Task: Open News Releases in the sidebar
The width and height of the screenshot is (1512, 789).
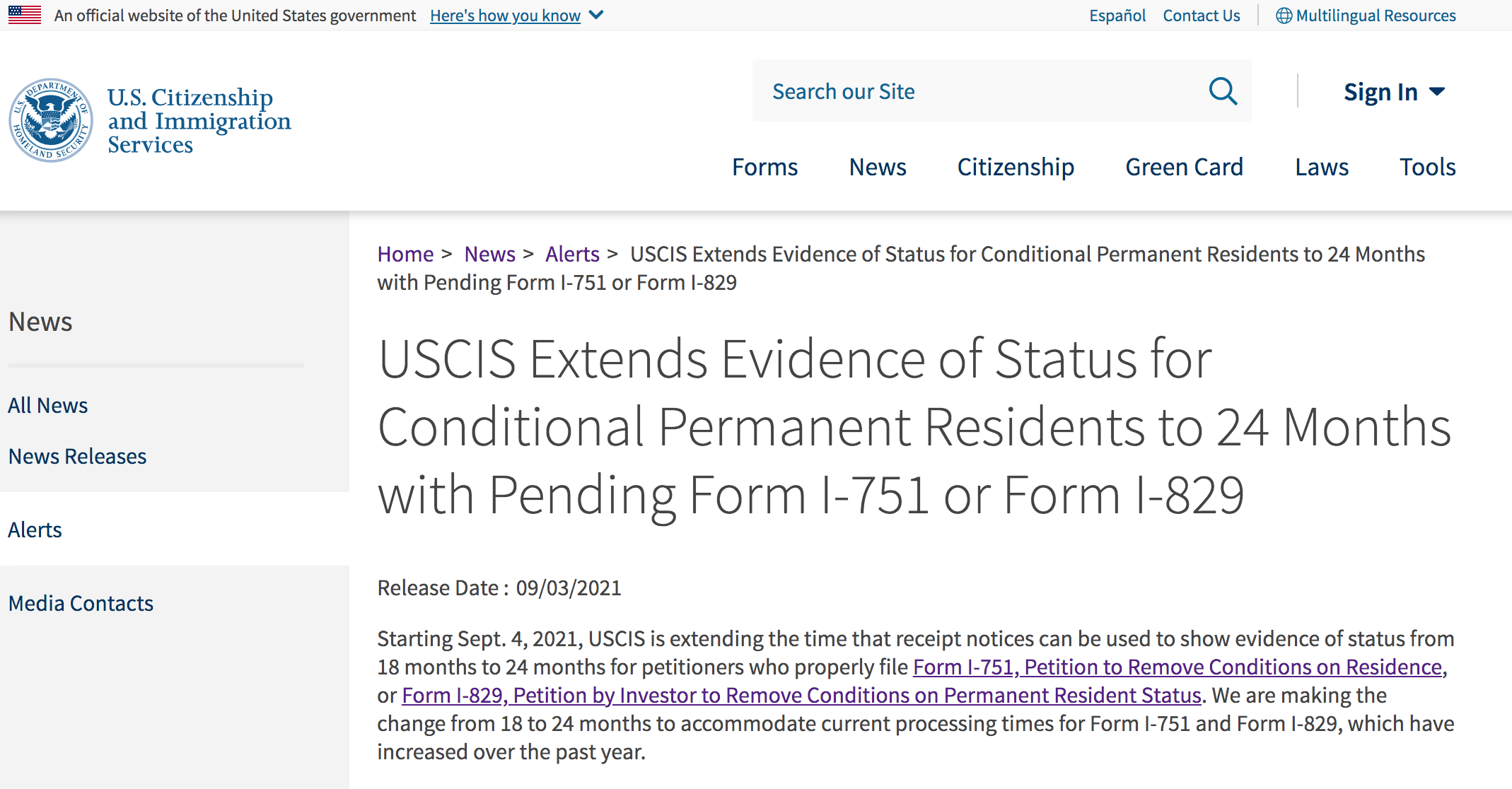Action: pyautogui.click(x=78, y=456)
